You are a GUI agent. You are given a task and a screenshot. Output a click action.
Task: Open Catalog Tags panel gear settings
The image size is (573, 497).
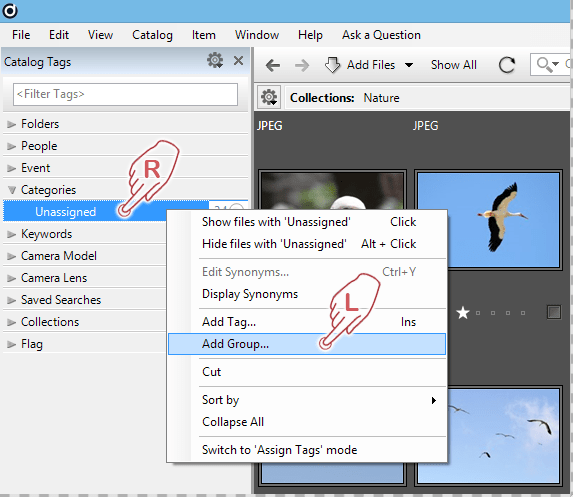point(215,60)
